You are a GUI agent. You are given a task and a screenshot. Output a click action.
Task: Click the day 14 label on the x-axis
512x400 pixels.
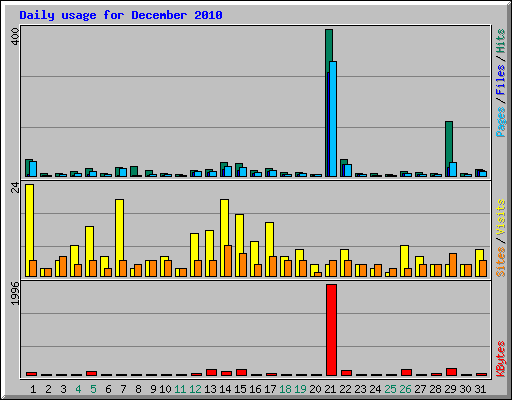pyautogui.click(x=225, y=389)
